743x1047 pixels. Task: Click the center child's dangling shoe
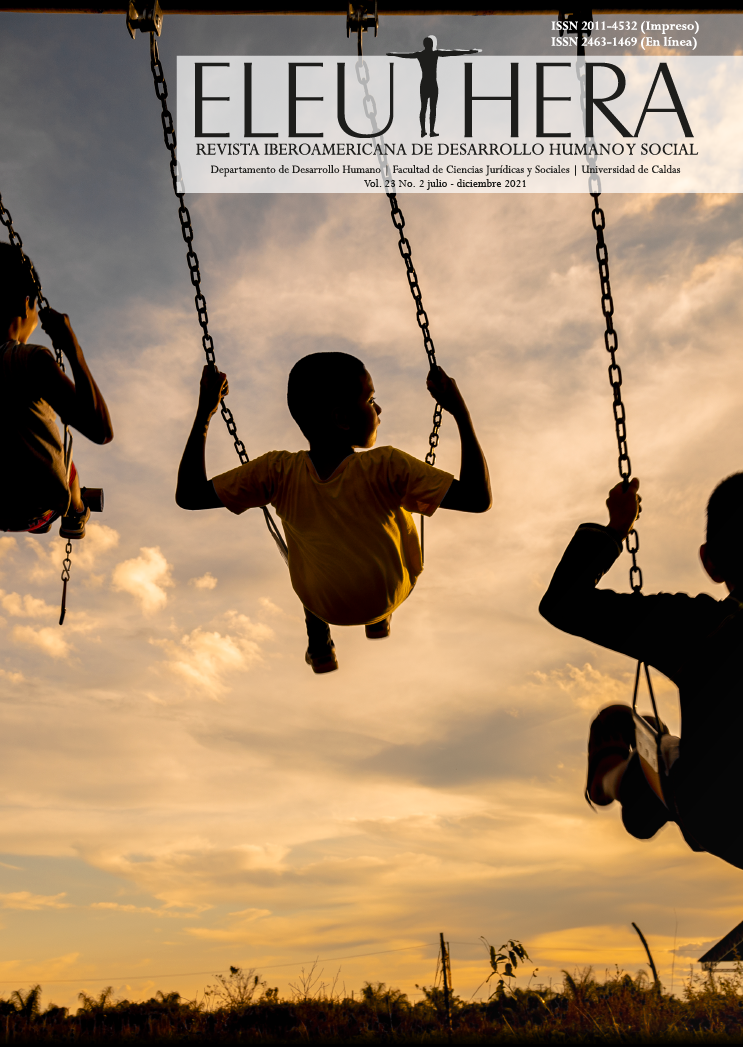pyautogui.click(x=322, y=656)
